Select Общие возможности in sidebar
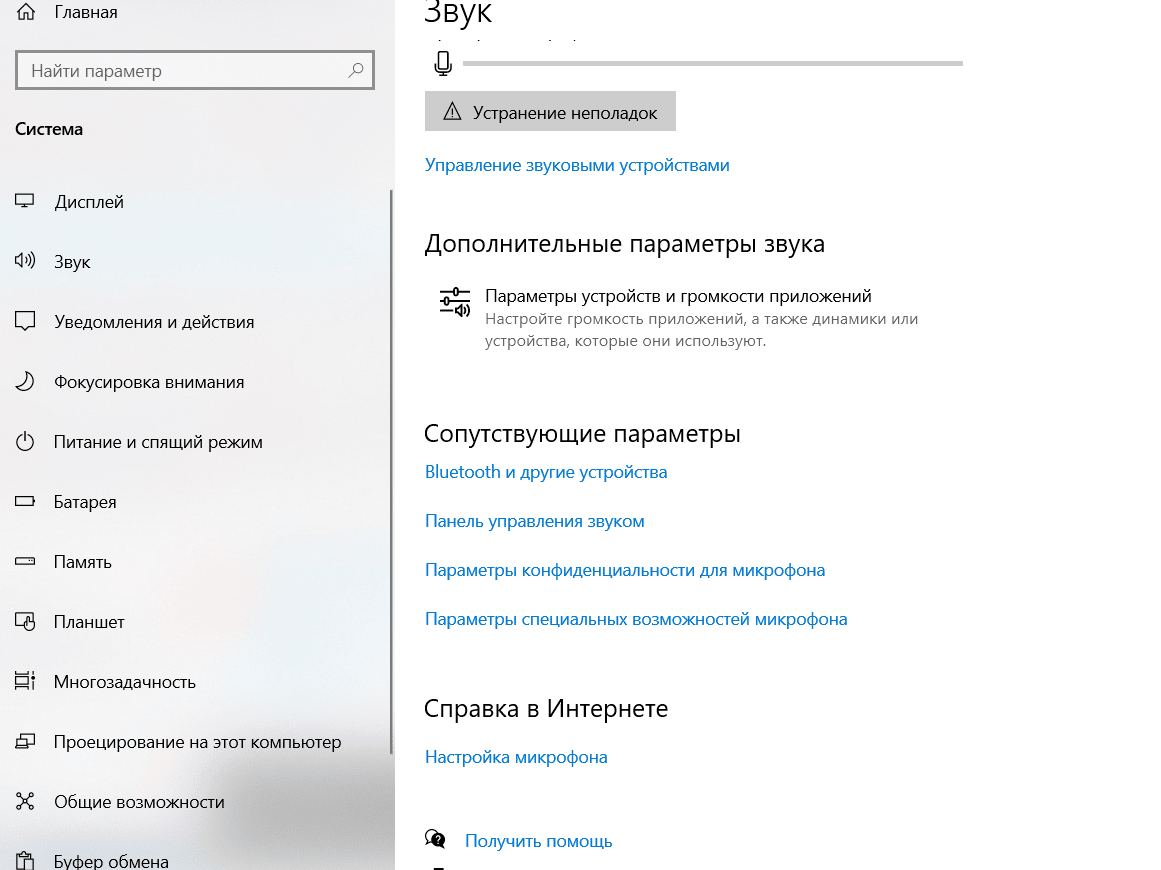Screen dimensions: 1161x870 coord(139,801)
